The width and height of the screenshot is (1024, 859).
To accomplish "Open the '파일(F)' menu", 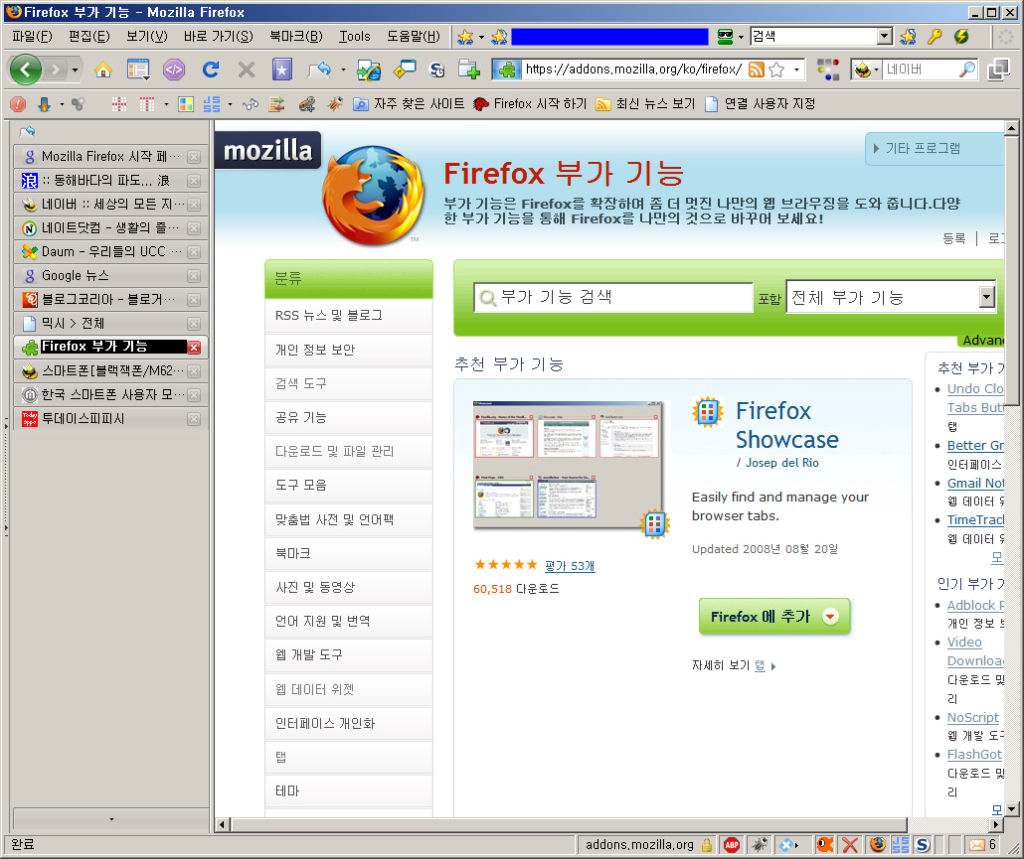I will click(32, 37).
